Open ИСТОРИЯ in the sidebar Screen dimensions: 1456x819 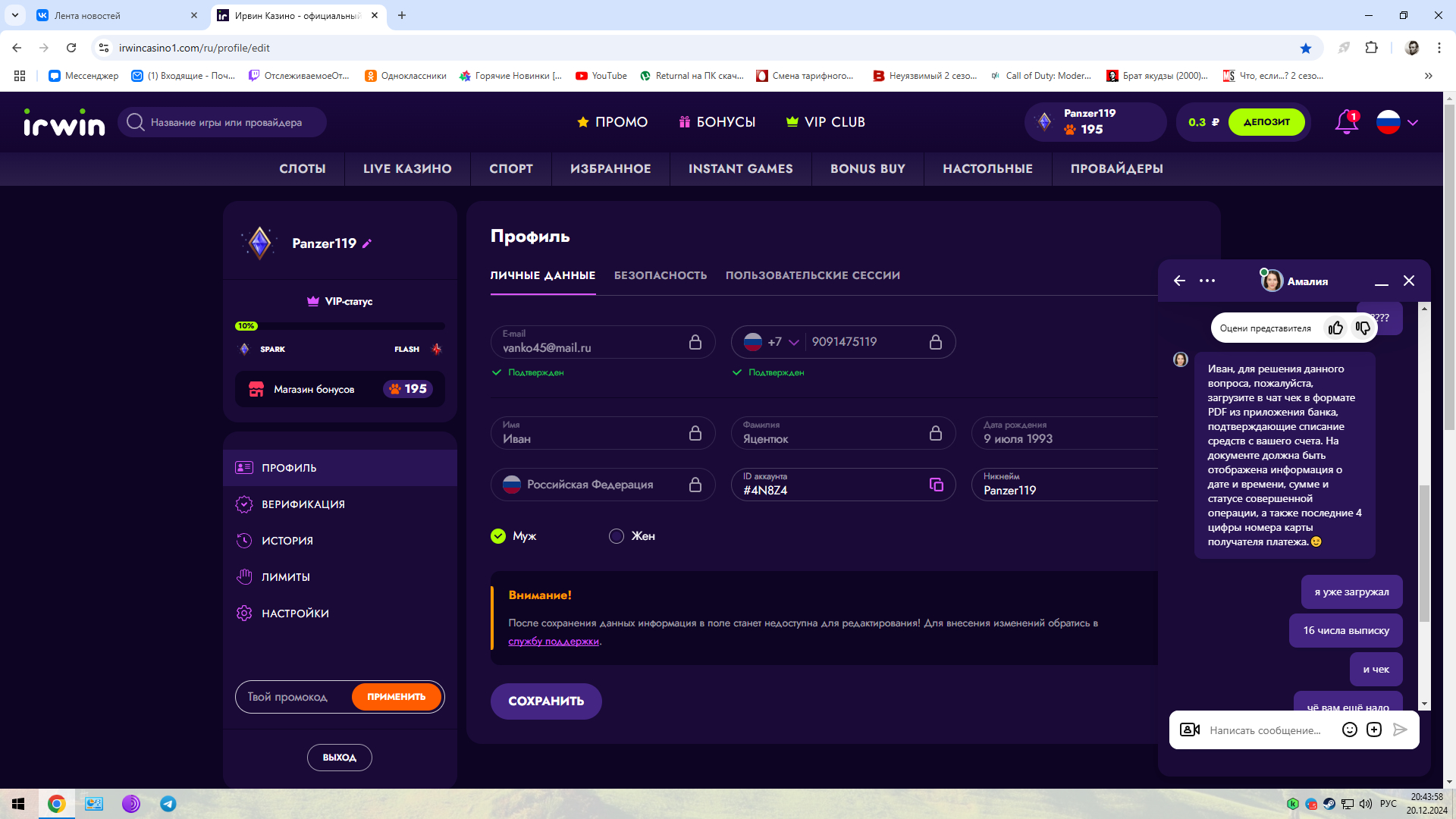point(340,541)
